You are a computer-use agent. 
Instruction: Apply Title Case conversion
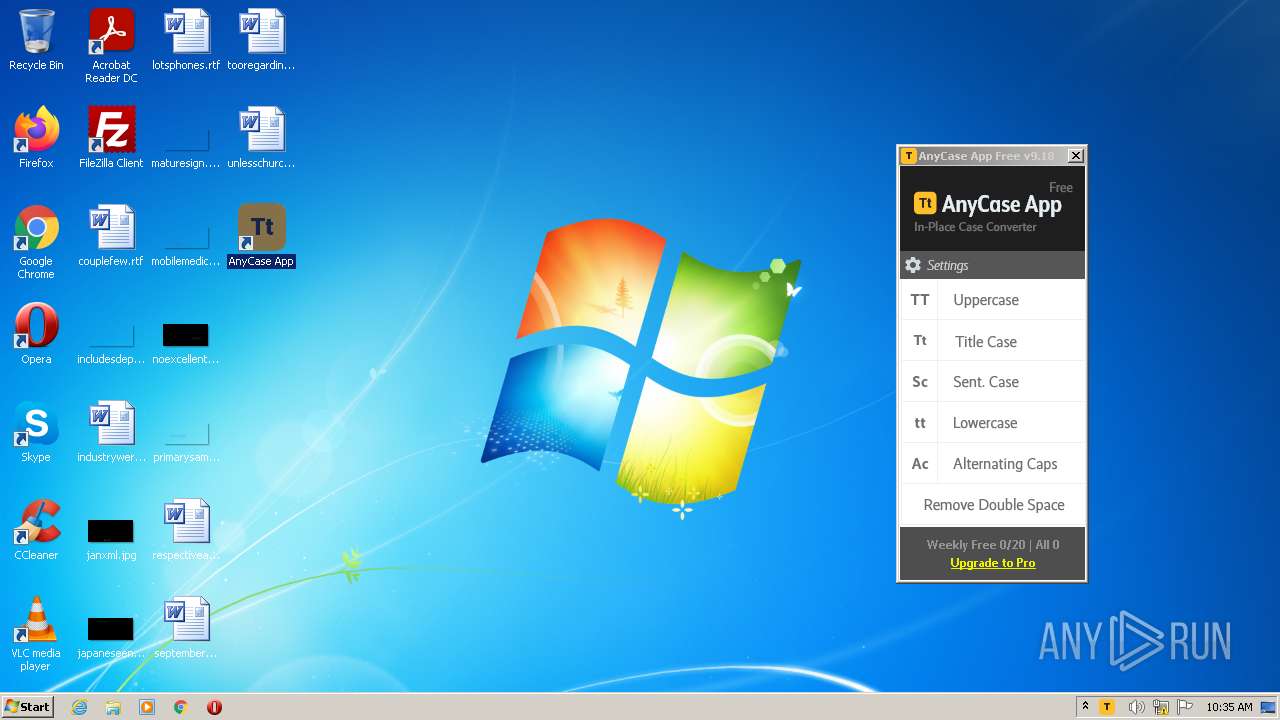tap(992, 341)
